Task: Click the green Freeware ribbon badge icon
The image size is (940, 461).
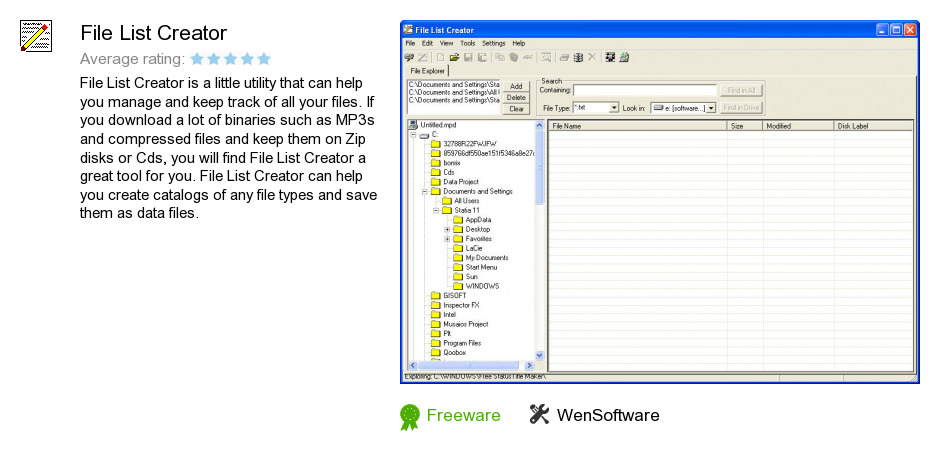Action: coord(410,417)
